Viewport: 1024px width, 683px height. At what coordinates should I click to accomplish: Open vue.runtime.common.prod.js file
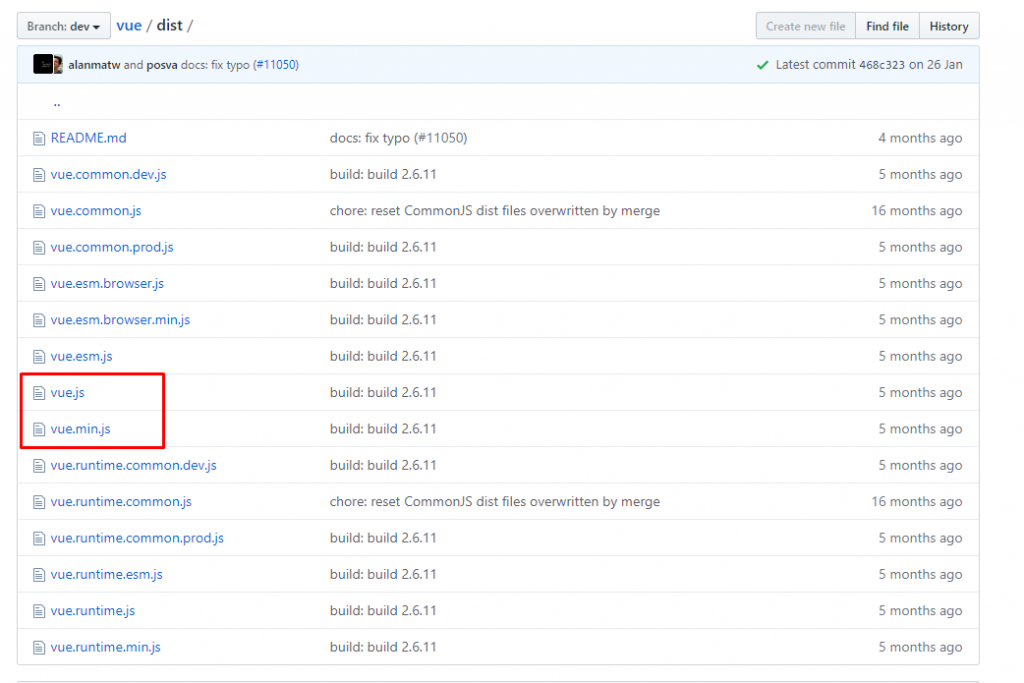137,537
